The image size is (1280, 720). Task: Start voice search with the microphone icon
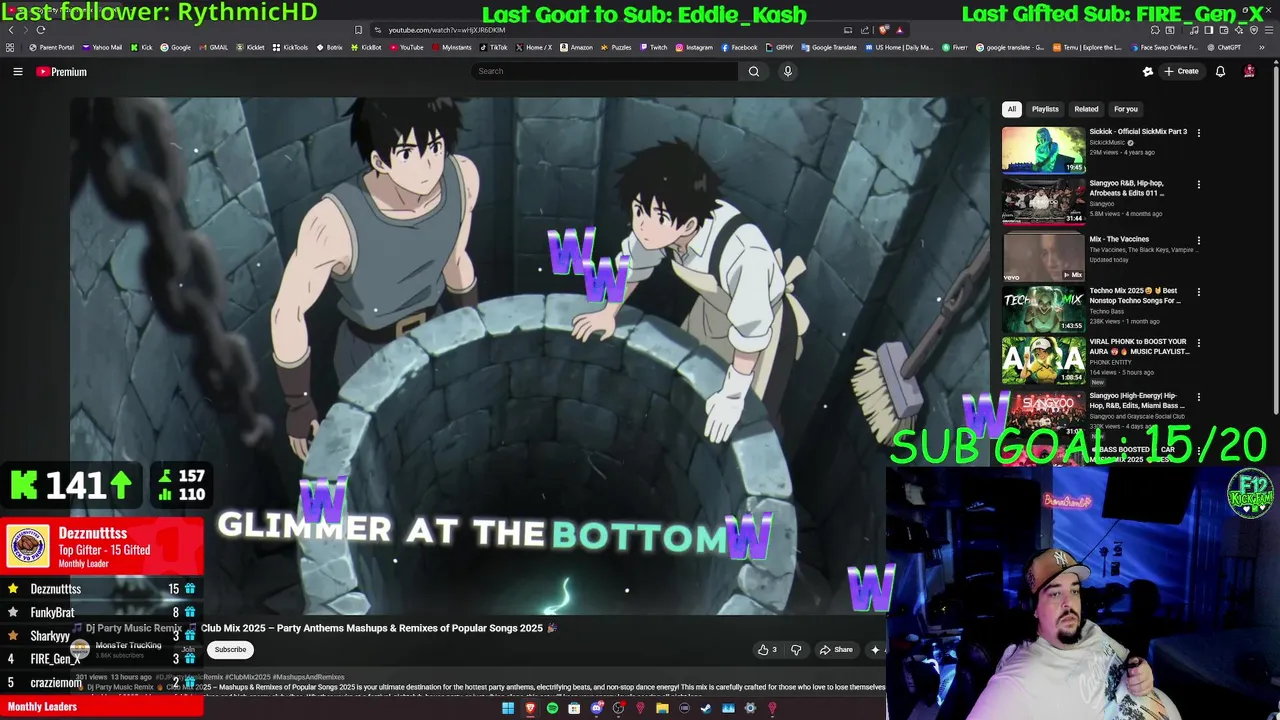[x=788, y=71]
